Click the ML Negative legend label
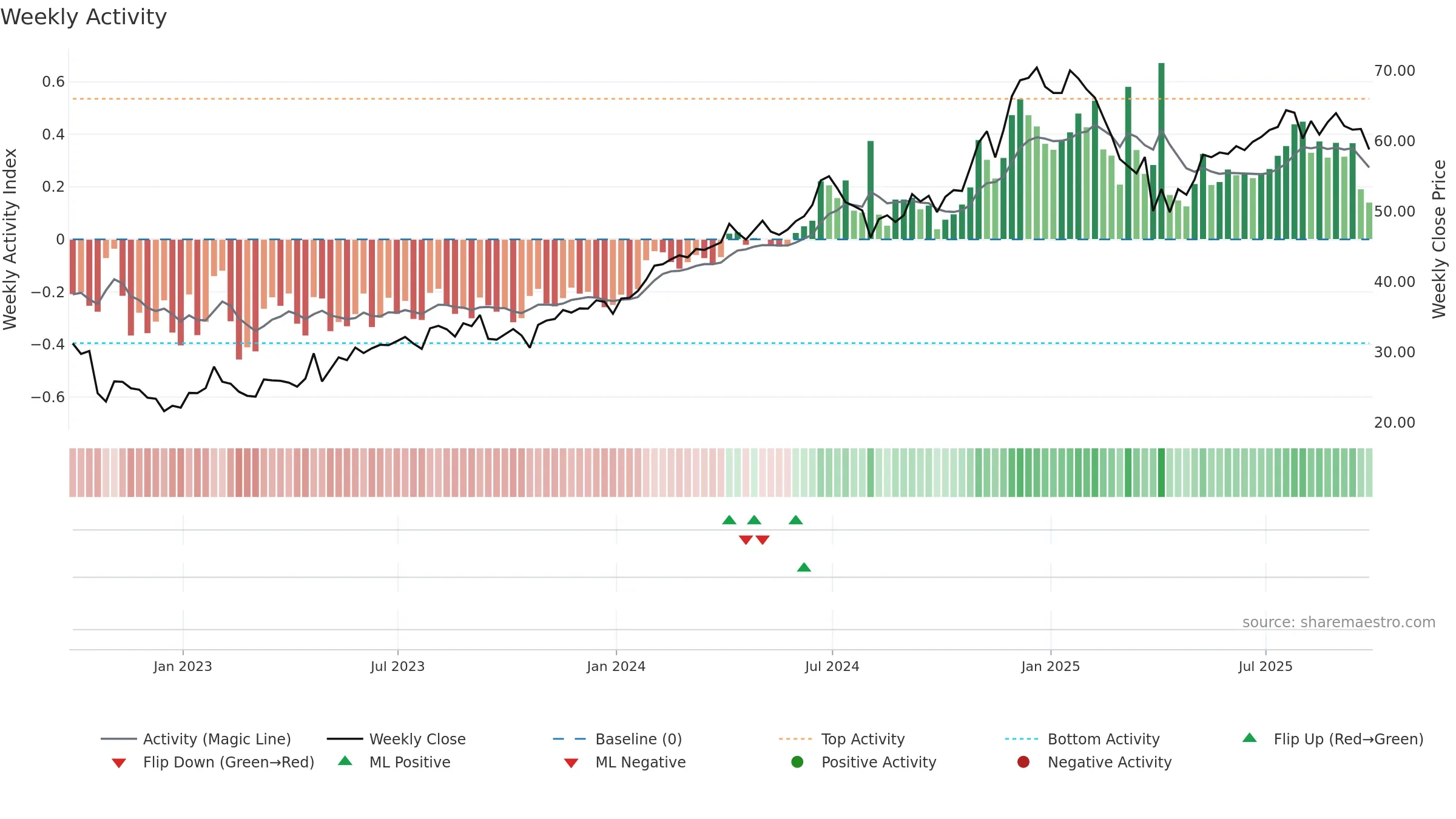This screenshot has height=819, width=1456. (x=641, y=762)
